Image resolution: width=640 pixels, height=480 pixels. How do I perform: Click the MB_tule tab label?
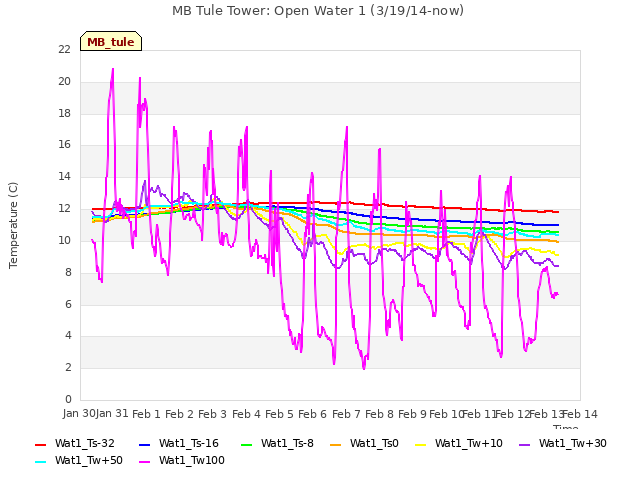tap(111, 42)
